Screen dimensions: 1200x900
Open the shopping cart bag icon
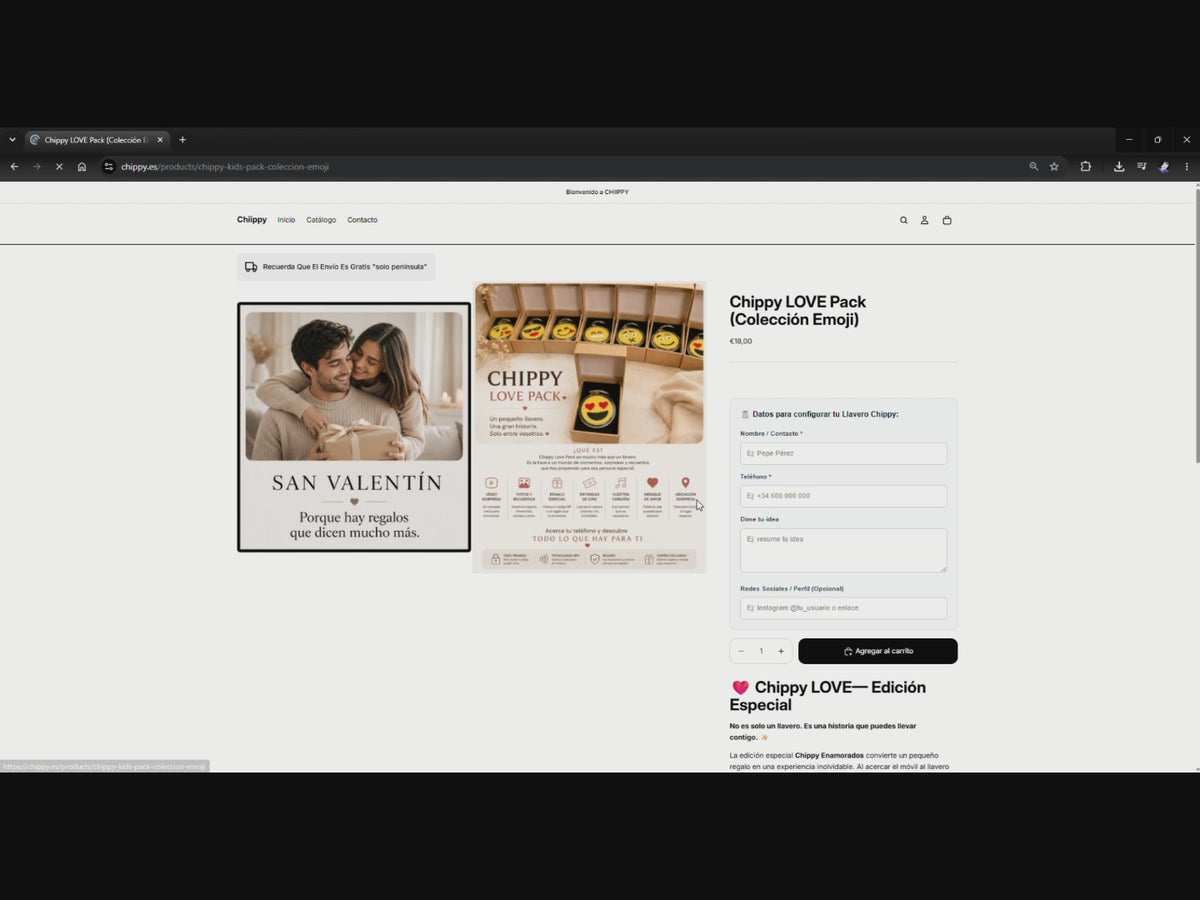[x=947, y=220]
